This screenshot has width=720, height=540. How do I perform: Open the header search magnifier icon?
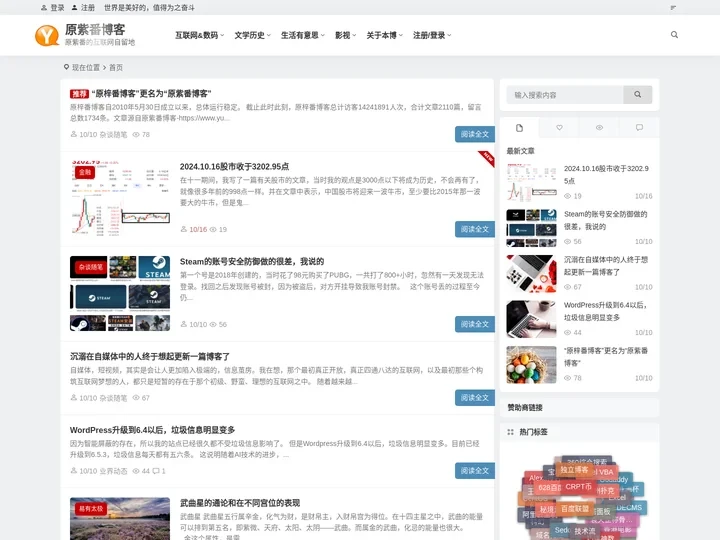point(674,34)
